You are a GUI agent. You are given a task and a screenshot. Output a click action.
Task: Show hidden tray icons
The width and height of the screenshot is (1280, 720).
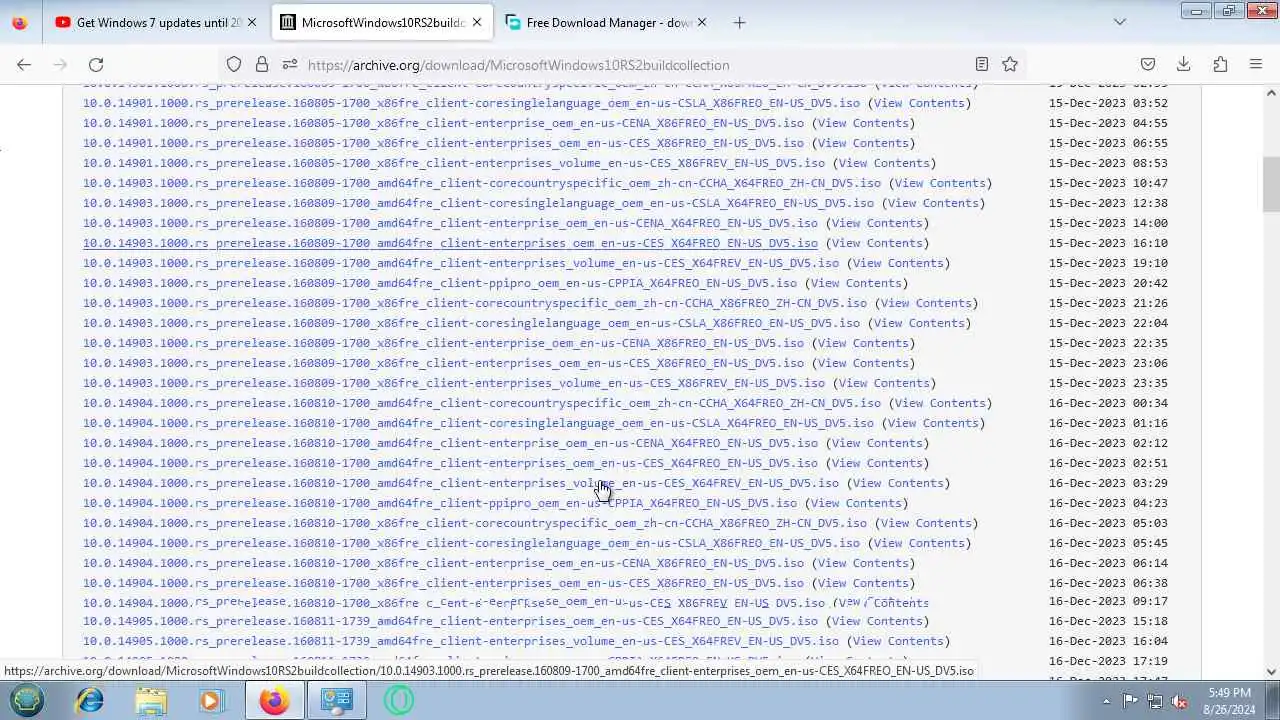(x=1106, y=701)
